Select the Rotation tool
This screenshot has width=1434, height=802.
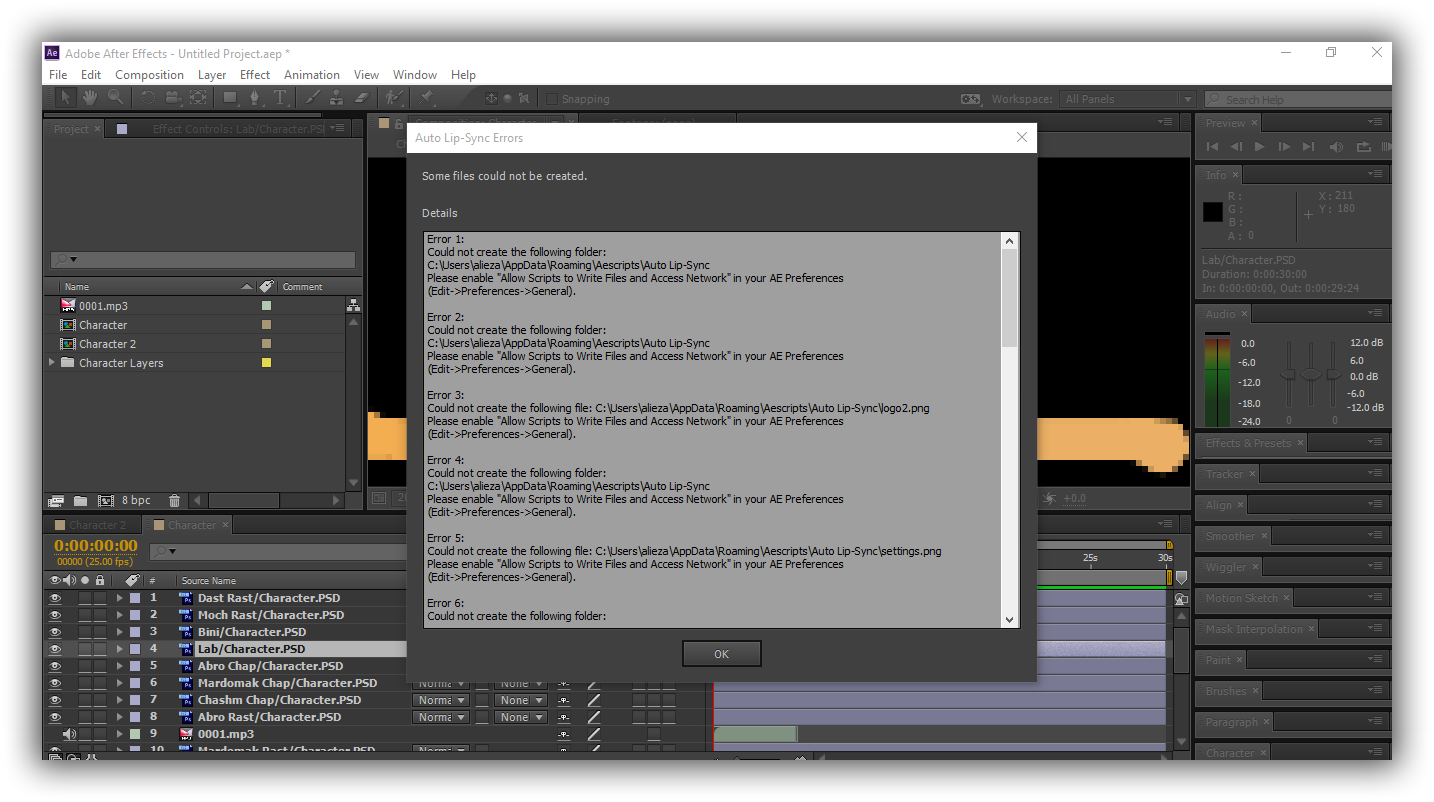(x=147, y=97)
